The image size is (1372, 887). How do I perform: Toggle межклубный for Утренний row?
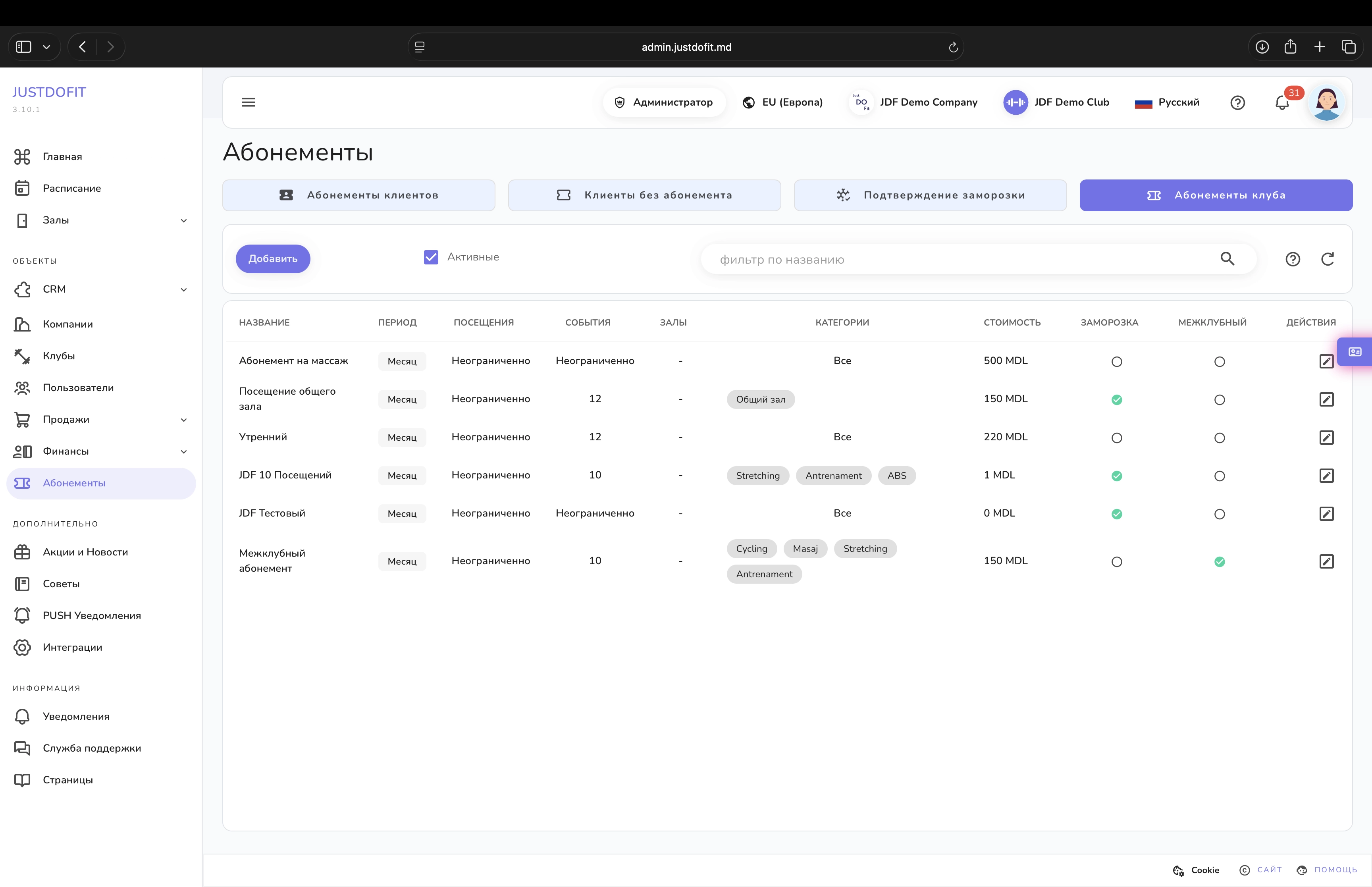click(x=1219, y=438)
